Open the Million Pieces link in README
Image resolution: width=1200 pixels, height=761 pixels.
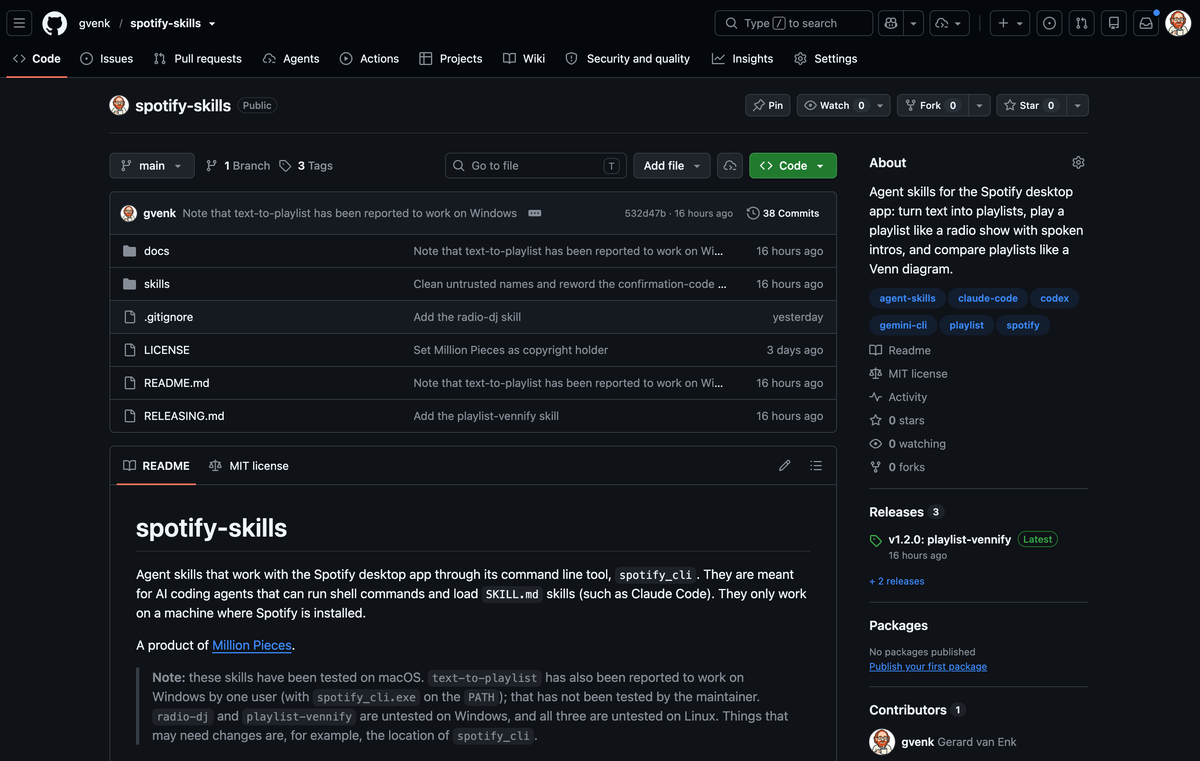253,645
